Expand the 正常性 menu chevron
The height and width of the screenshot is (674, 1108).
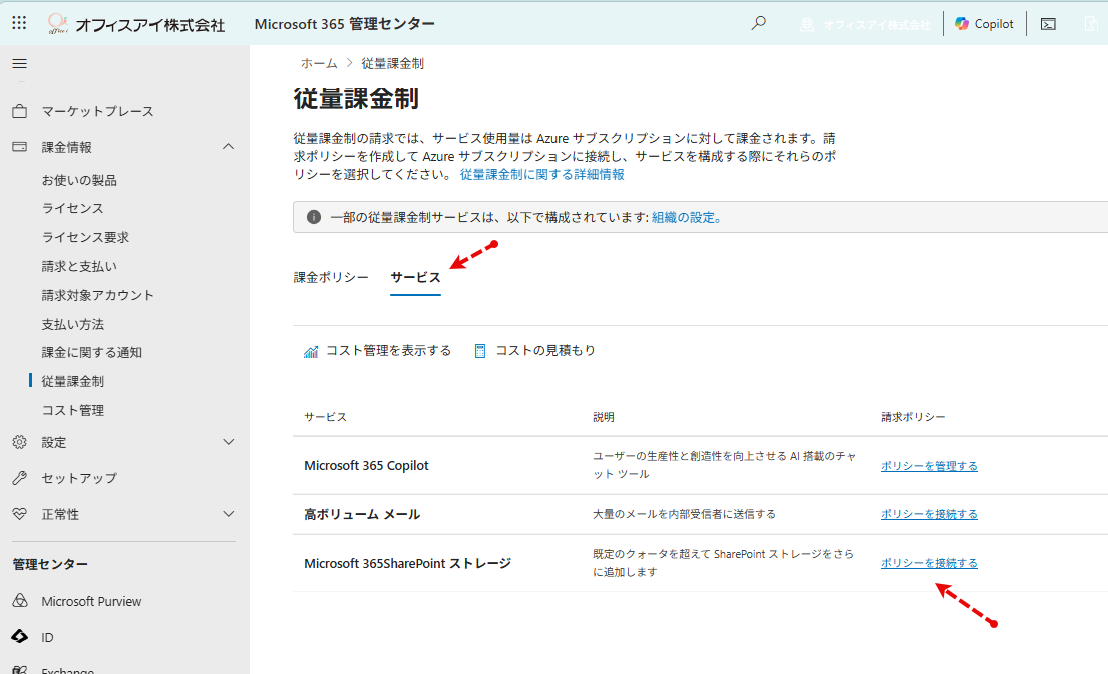click(228, 514)
